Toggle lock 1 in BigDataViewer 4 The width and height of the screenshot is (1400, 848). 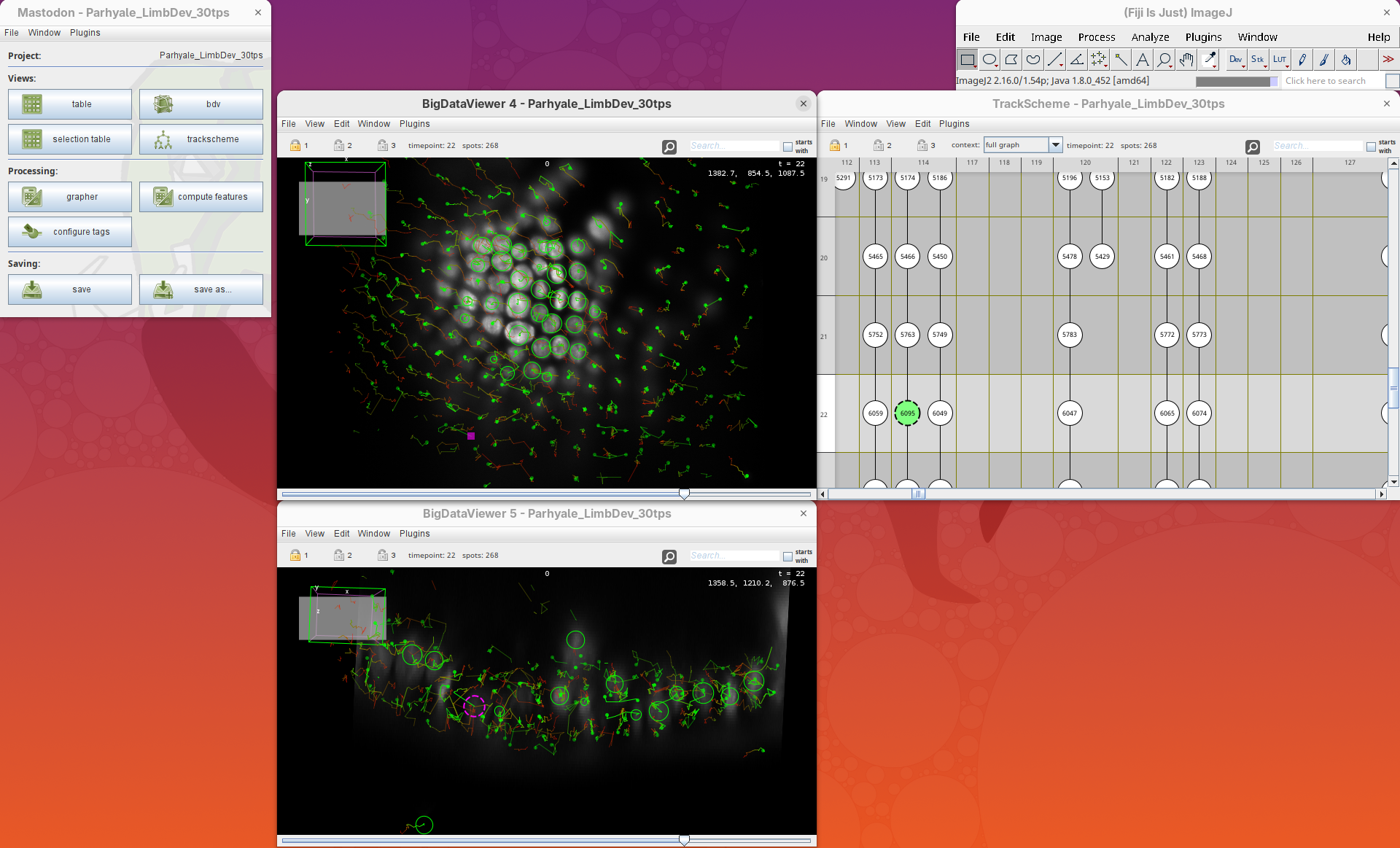click(x=295, y=146)
